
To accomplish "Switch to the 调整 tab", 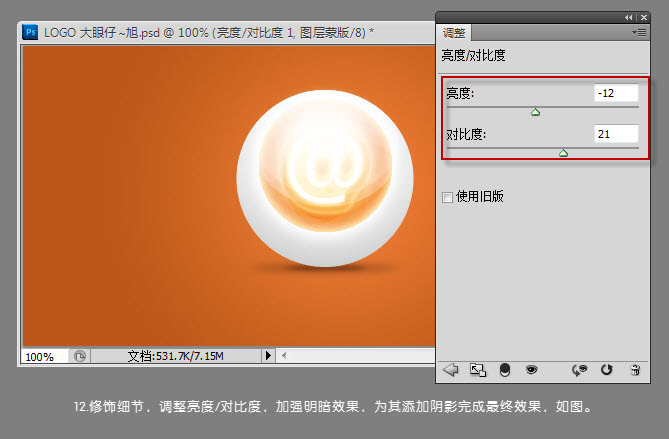I will tap(454, 33).
